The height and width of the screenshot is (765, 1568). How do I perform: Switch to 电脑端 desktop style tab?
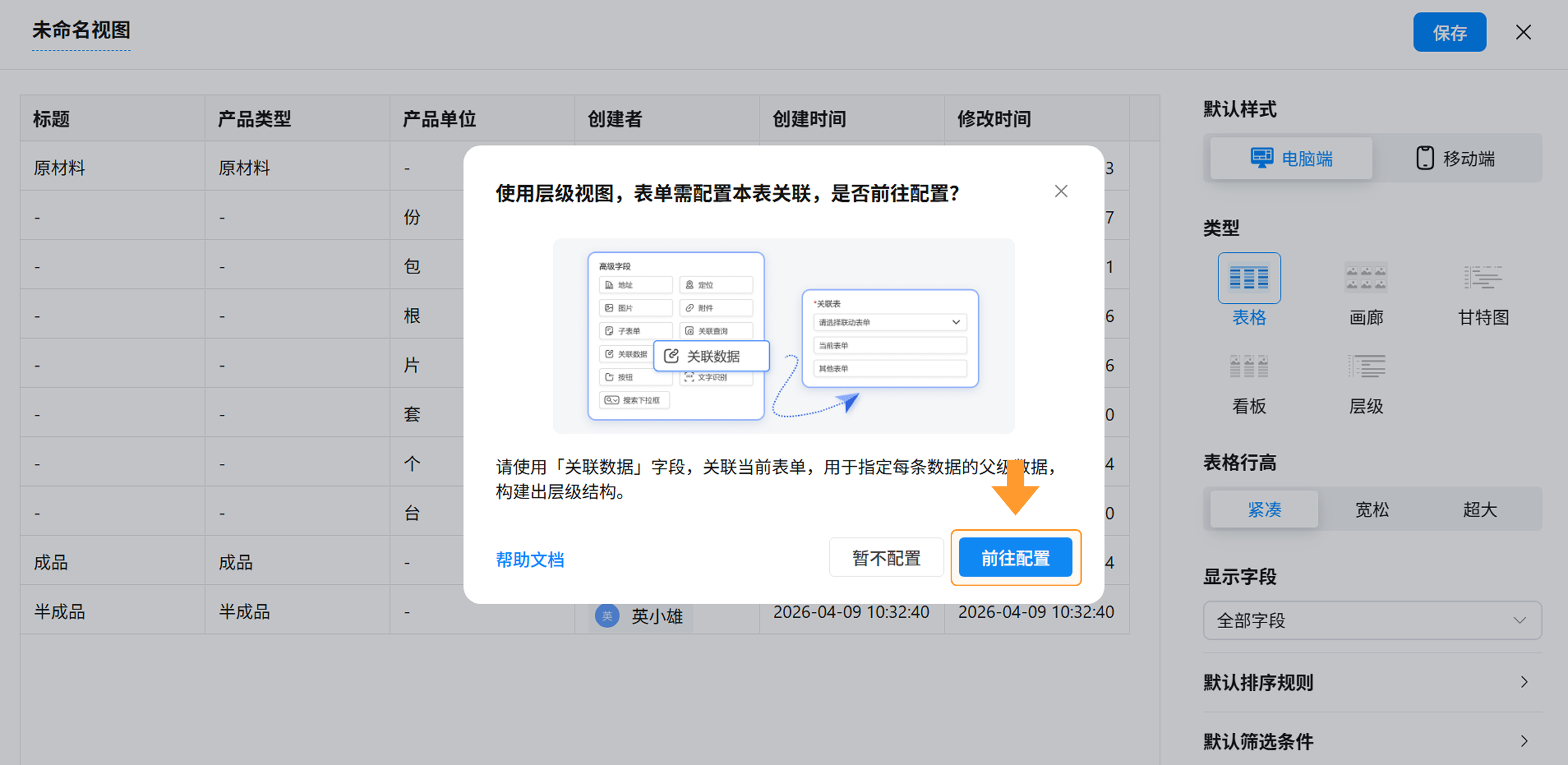tap(1290, 158)
